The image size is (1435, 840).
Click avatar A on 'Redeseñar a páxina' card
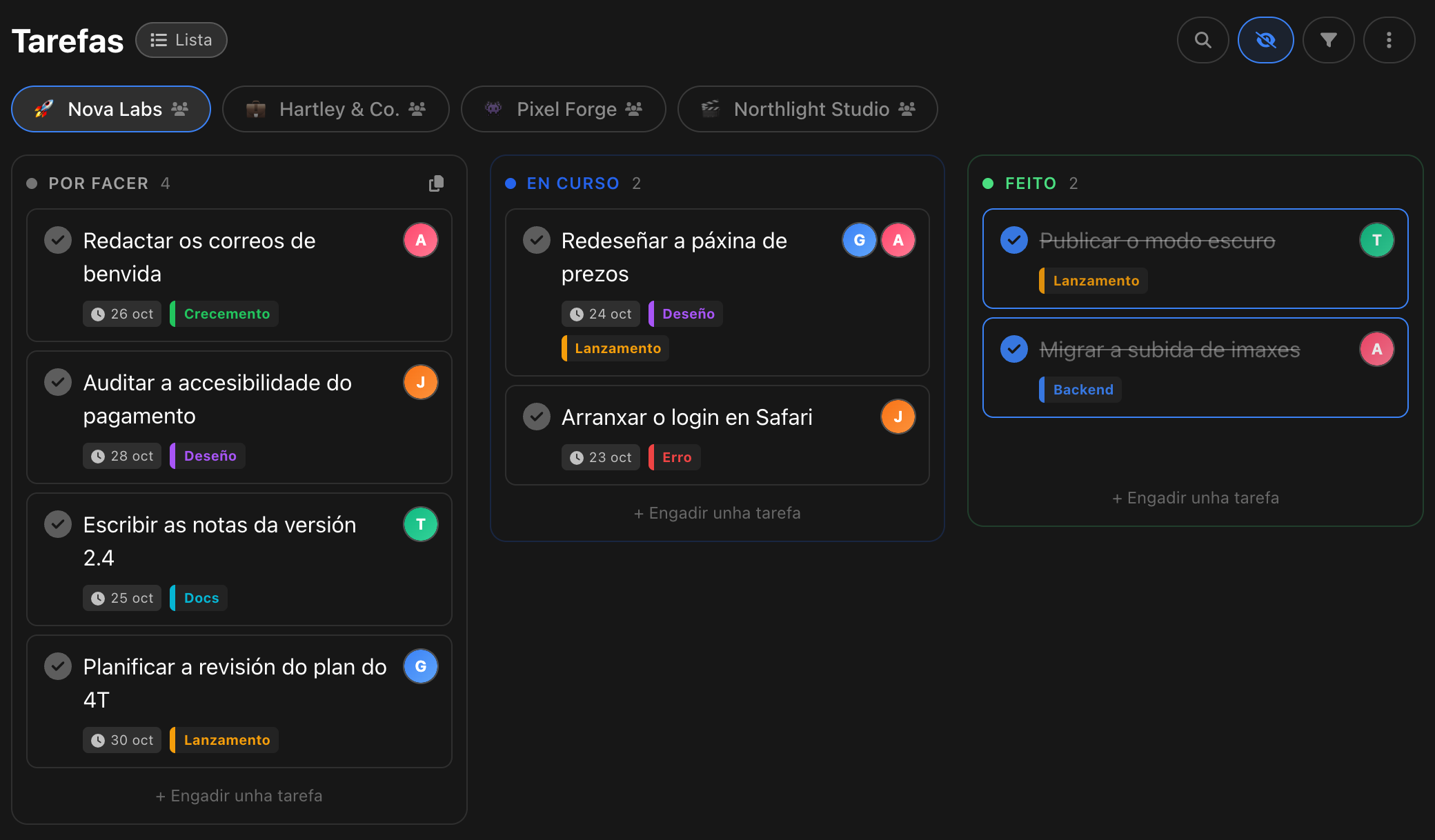(x=898, y=240)
